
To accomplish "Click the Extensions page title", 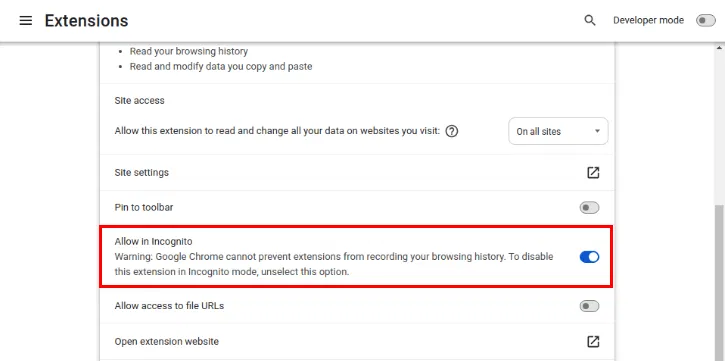I will pos(86,21).
